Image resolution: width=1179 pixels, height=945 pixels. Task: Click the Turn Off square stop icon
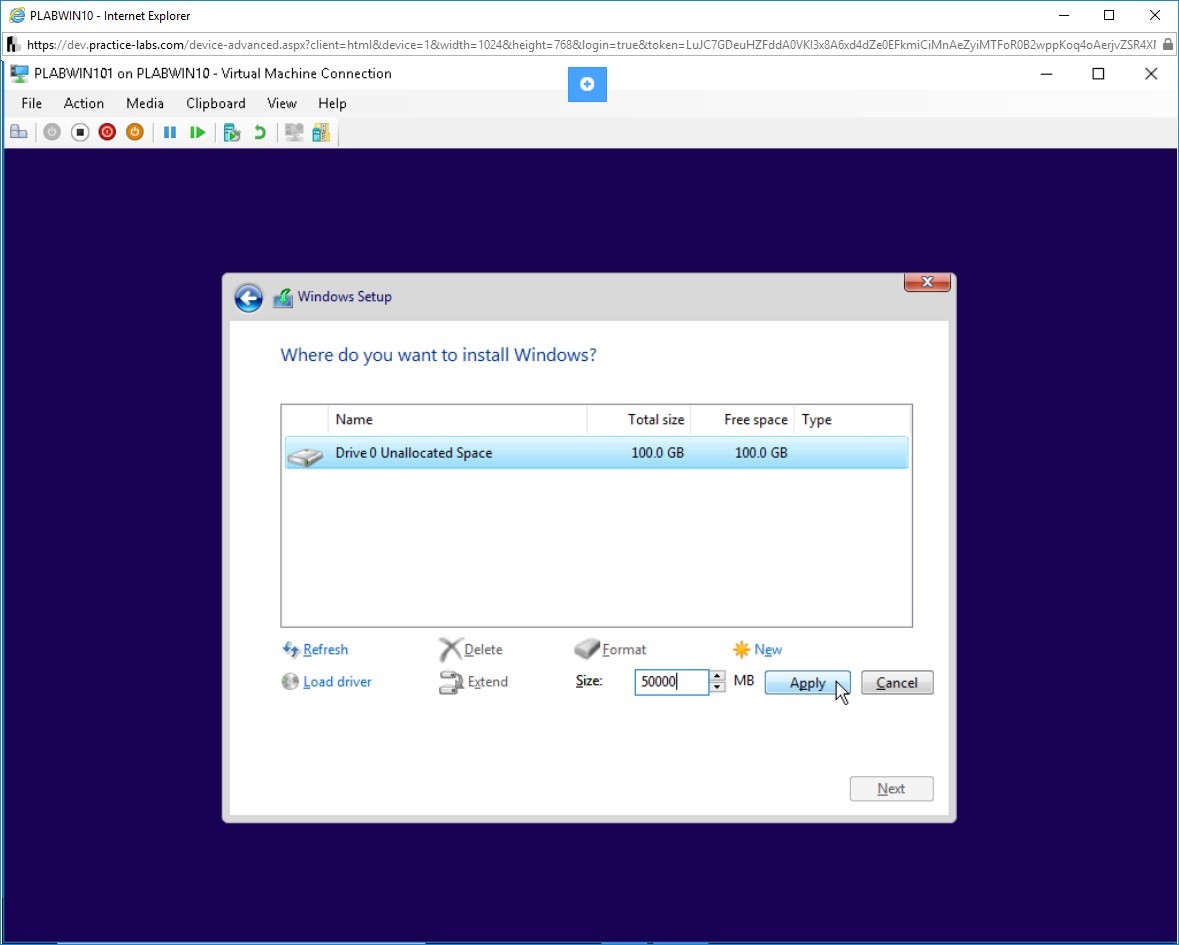[x=80, y=133]
